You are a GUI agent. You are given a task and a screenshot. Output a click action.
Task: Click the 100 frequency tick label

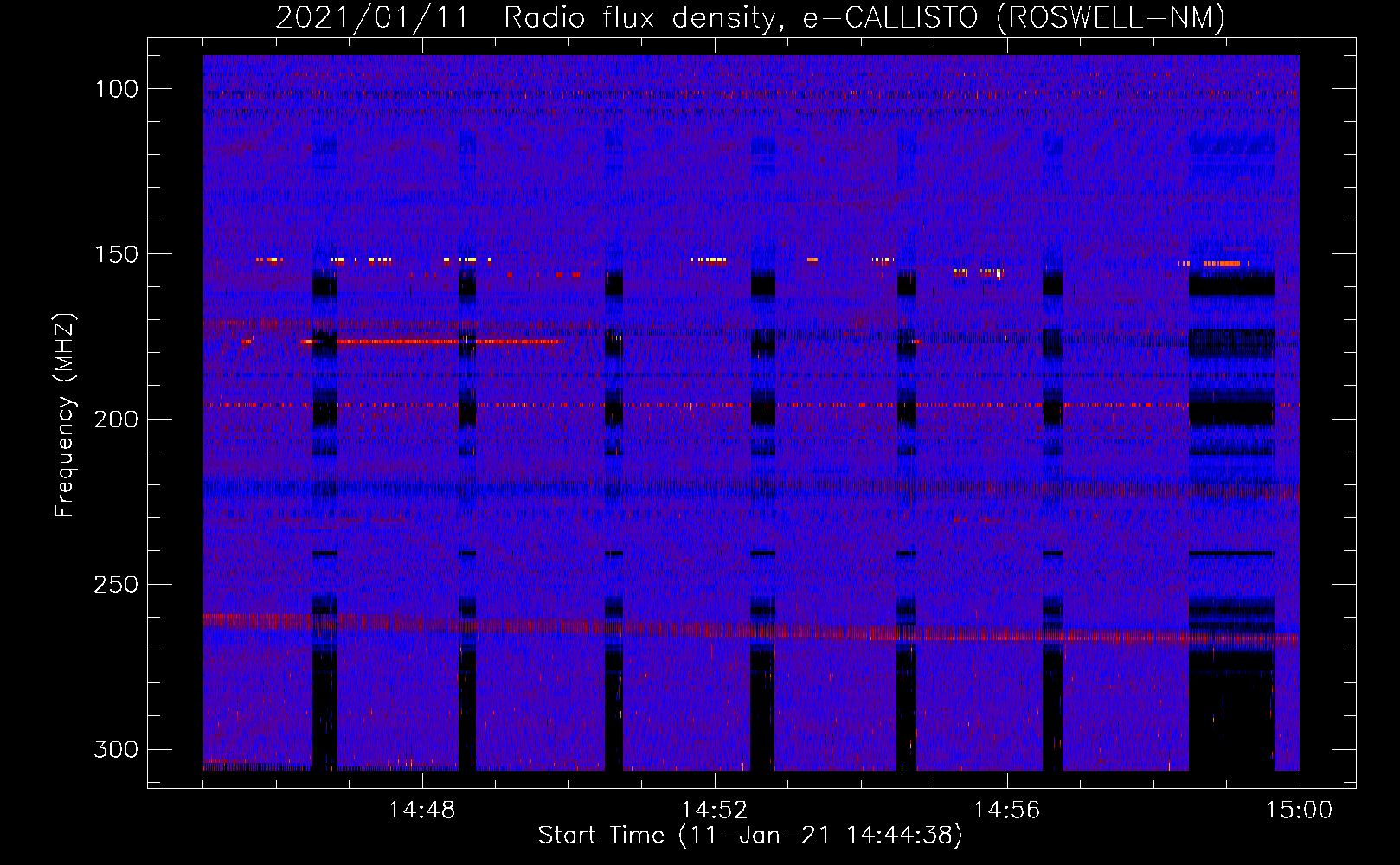pos(116,89)
